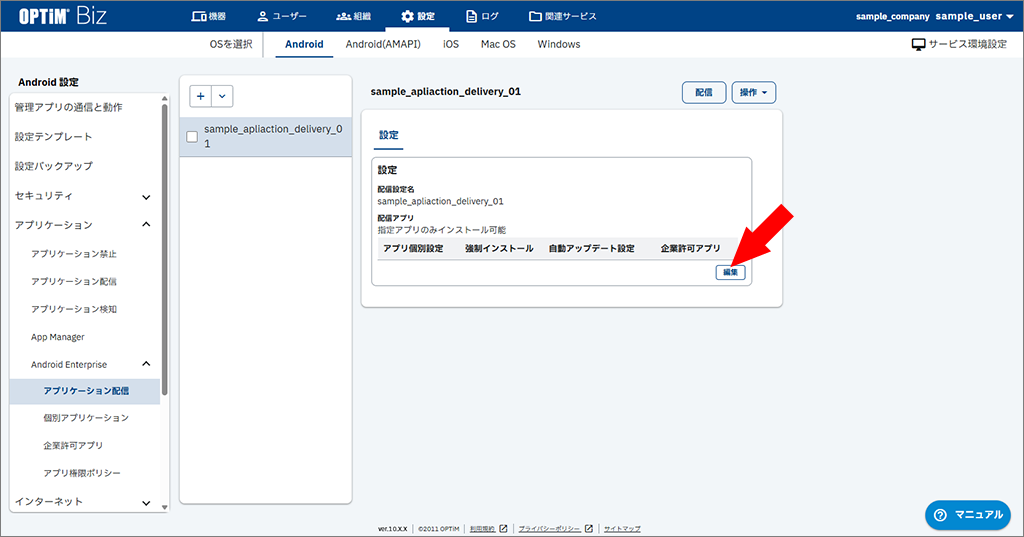Open the 操作 operations dropdown
Image resolution: width=1024 pixels, height=537 pixels.
754,93
